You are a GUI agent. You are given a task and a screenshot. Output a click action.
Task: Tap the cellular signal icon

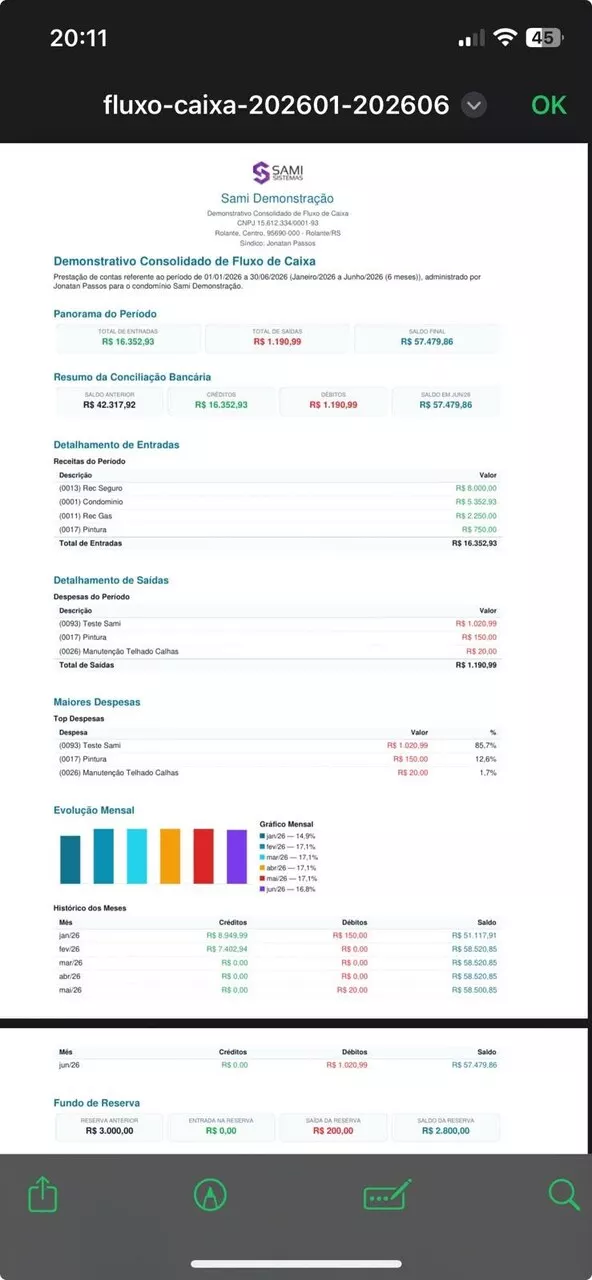(472, 38)
